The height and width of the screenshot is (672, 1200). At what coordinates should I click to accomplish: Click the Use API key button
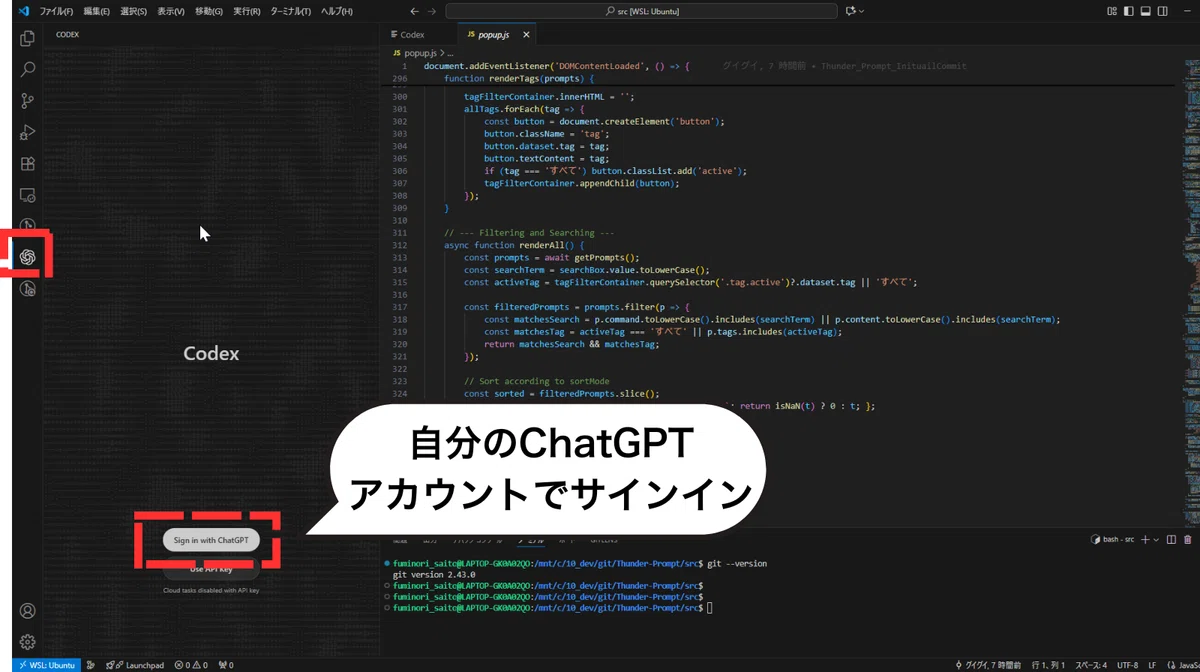[211, 569]
